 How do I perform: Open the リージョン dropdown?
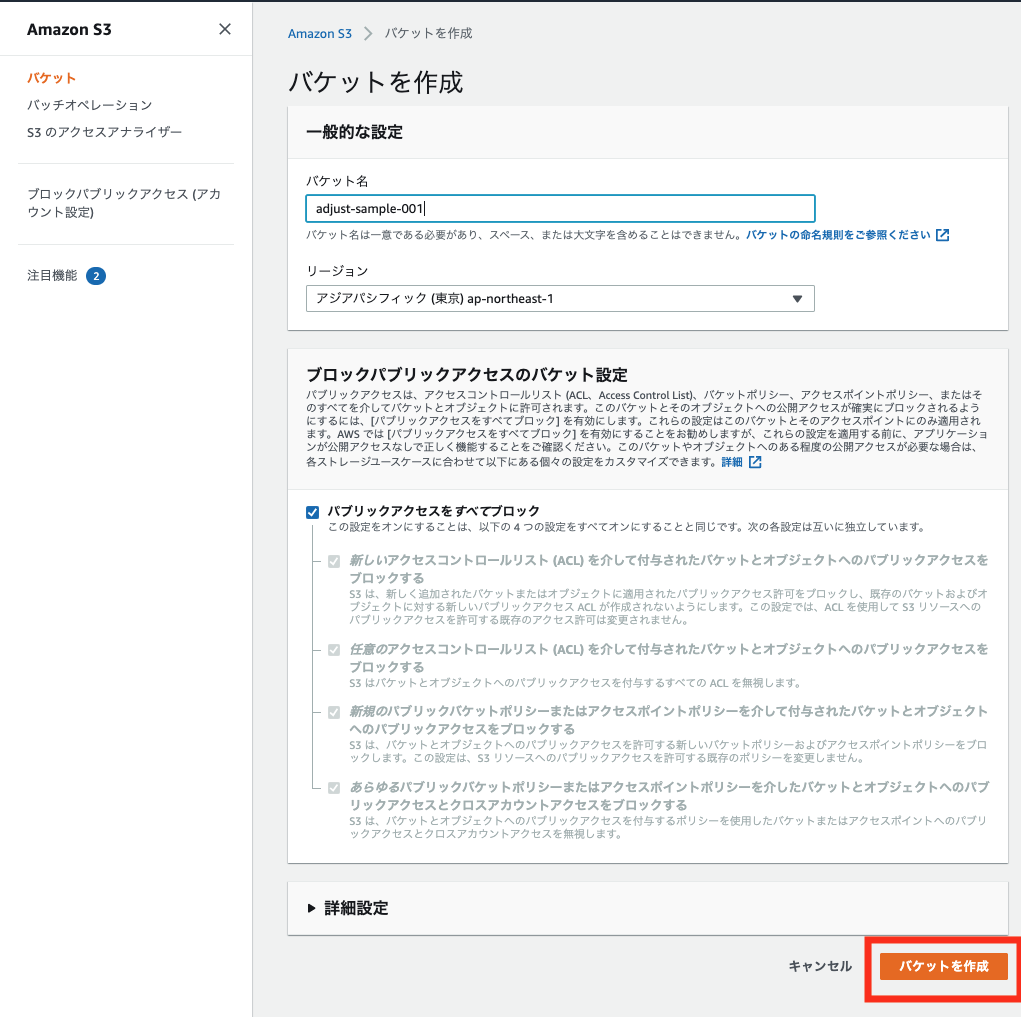(560, 299)
